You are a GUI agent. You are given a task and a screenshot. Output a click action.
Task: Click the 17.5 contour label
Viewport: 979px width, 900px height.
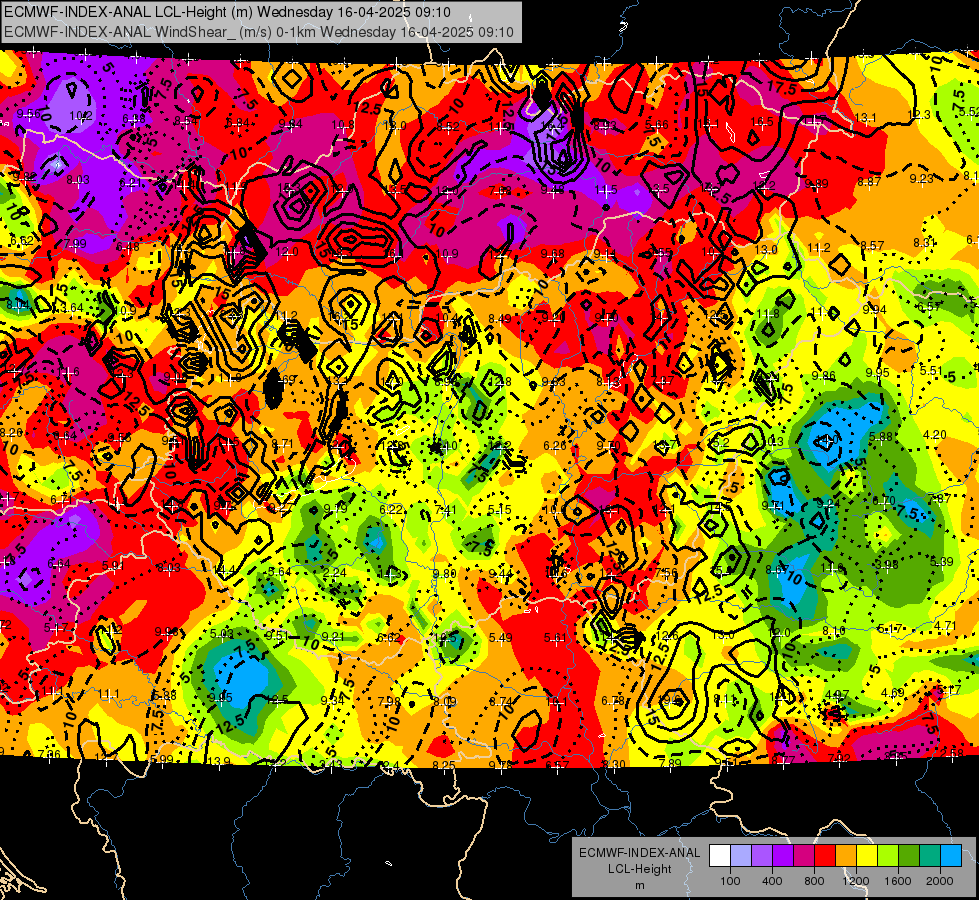tap(781, 88)
